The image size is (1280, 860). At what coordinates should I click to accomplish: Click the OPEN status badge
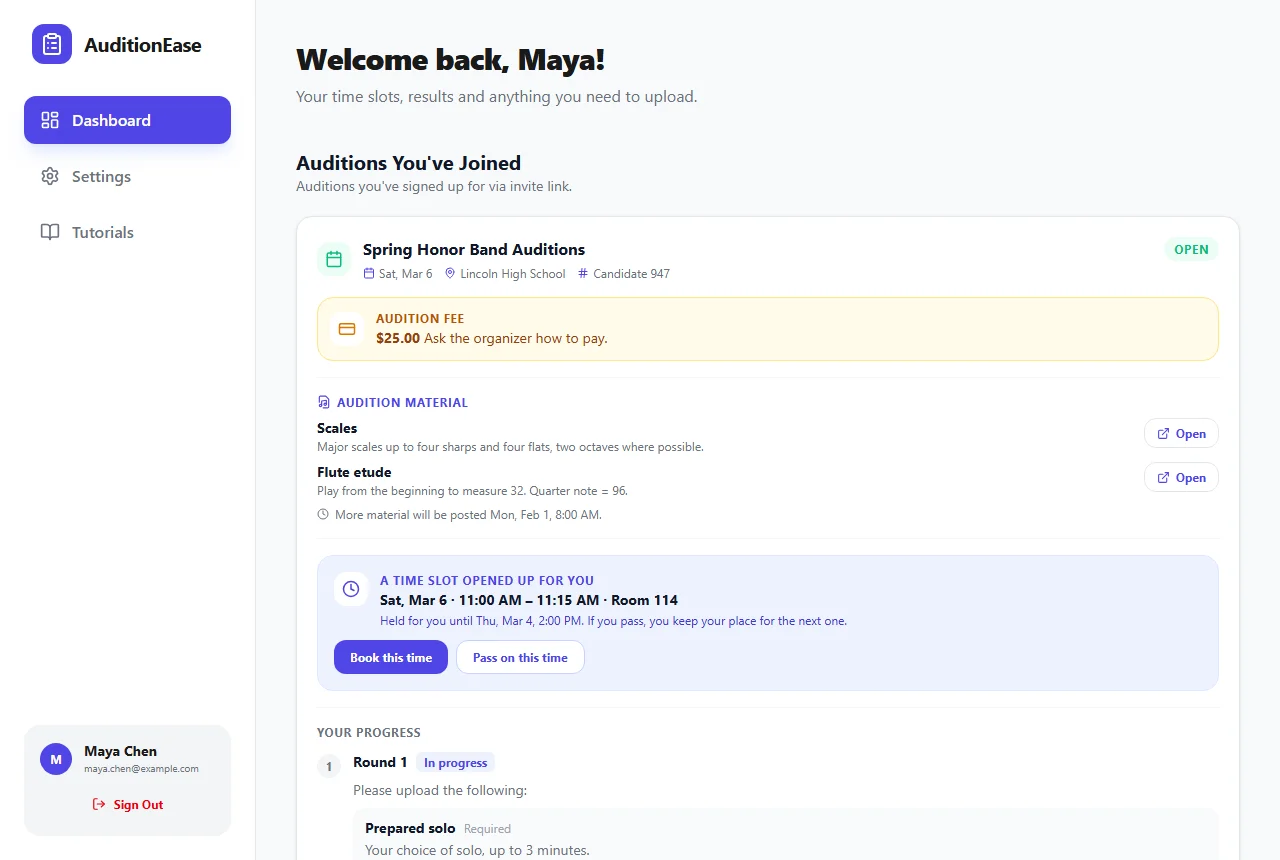(1191, 249)
